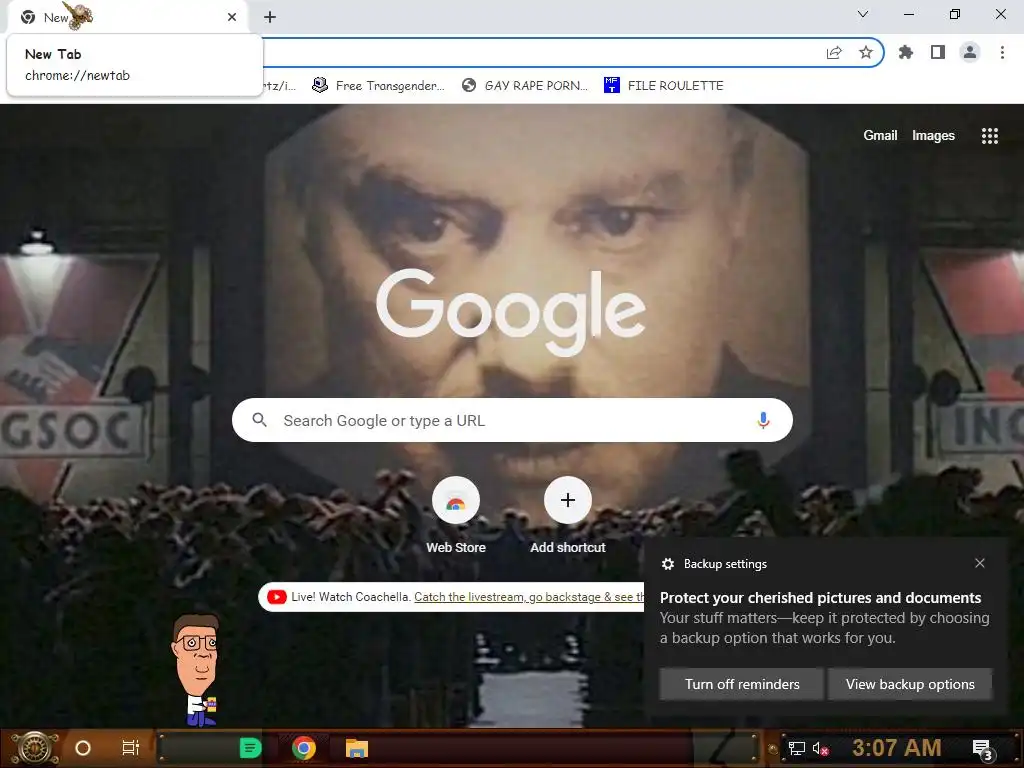Click the share page icon in address bar
This screenshot has width=1024, height=768.
(x=834, y=52)
